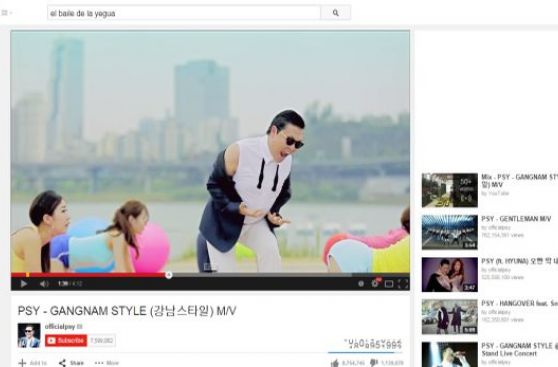The height and width of the screenshot is (367, 558).
Task: Open the Mix - PSY - GANGNAM STYLE thumbnail
Action: click(x=450, y=190)
